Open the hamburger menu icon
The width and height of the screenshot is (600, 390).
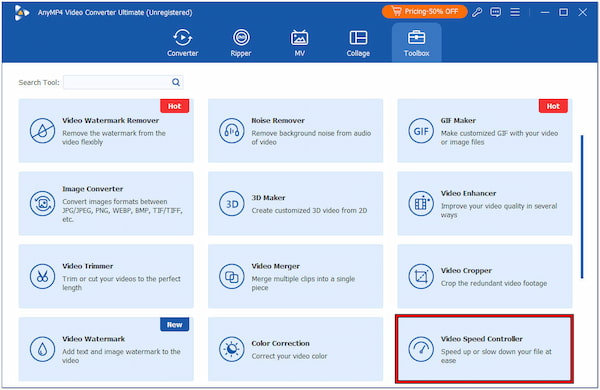515,12
